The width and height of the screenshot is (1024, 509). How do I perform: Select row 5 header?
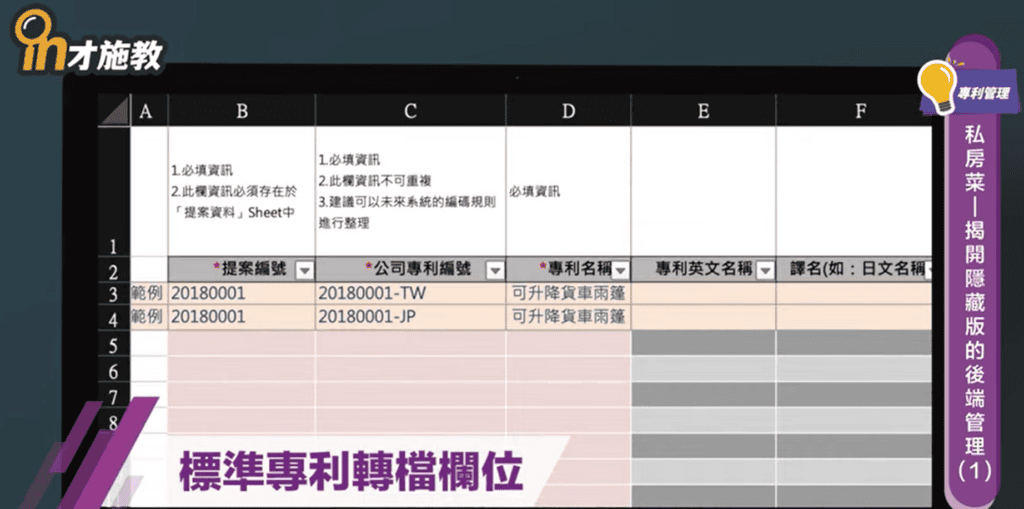pyautogui.click(x=113, y=345)
